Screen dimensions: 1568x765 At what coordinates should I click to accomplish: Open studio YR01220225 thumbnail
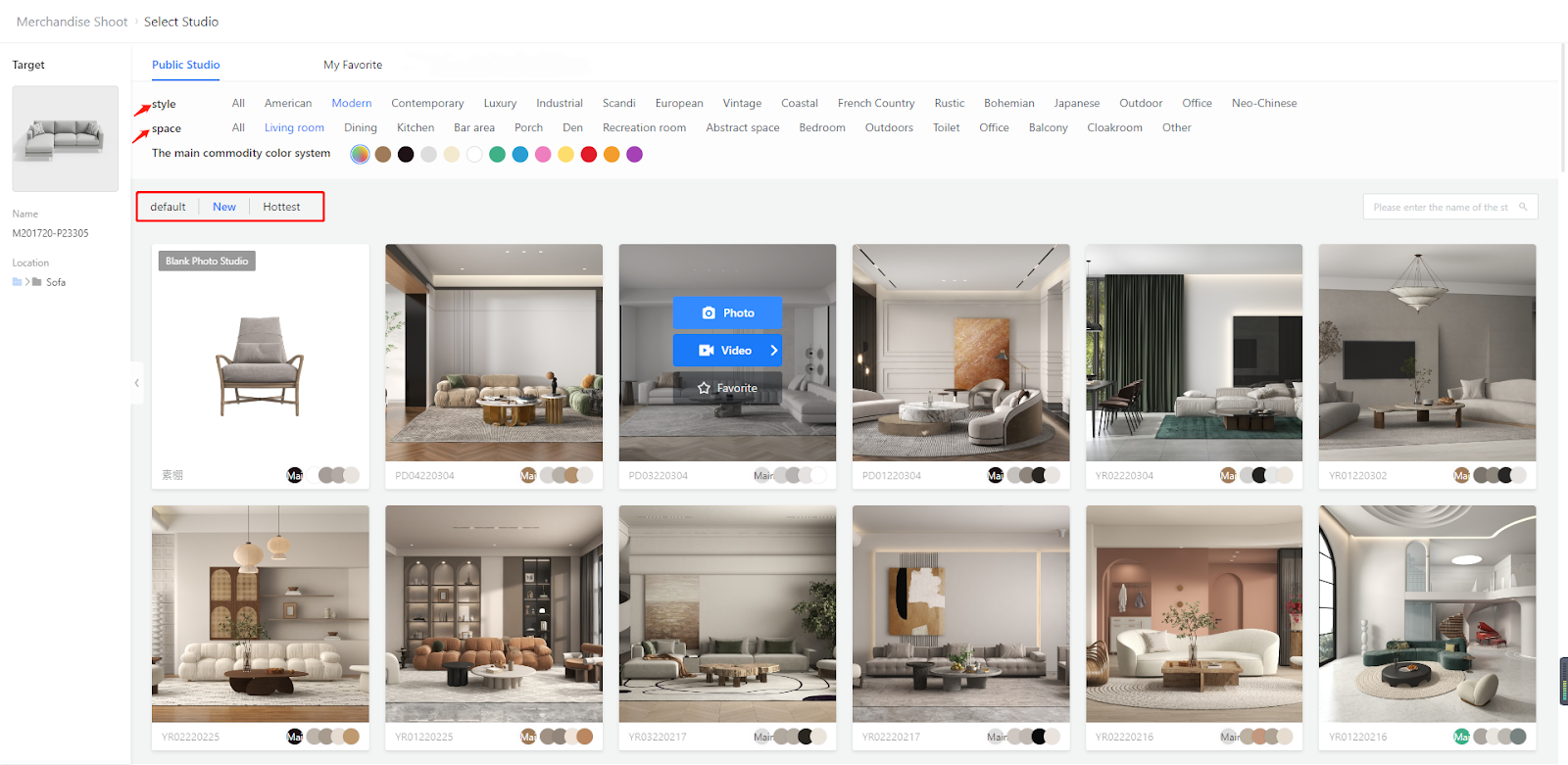pos(494,614)
